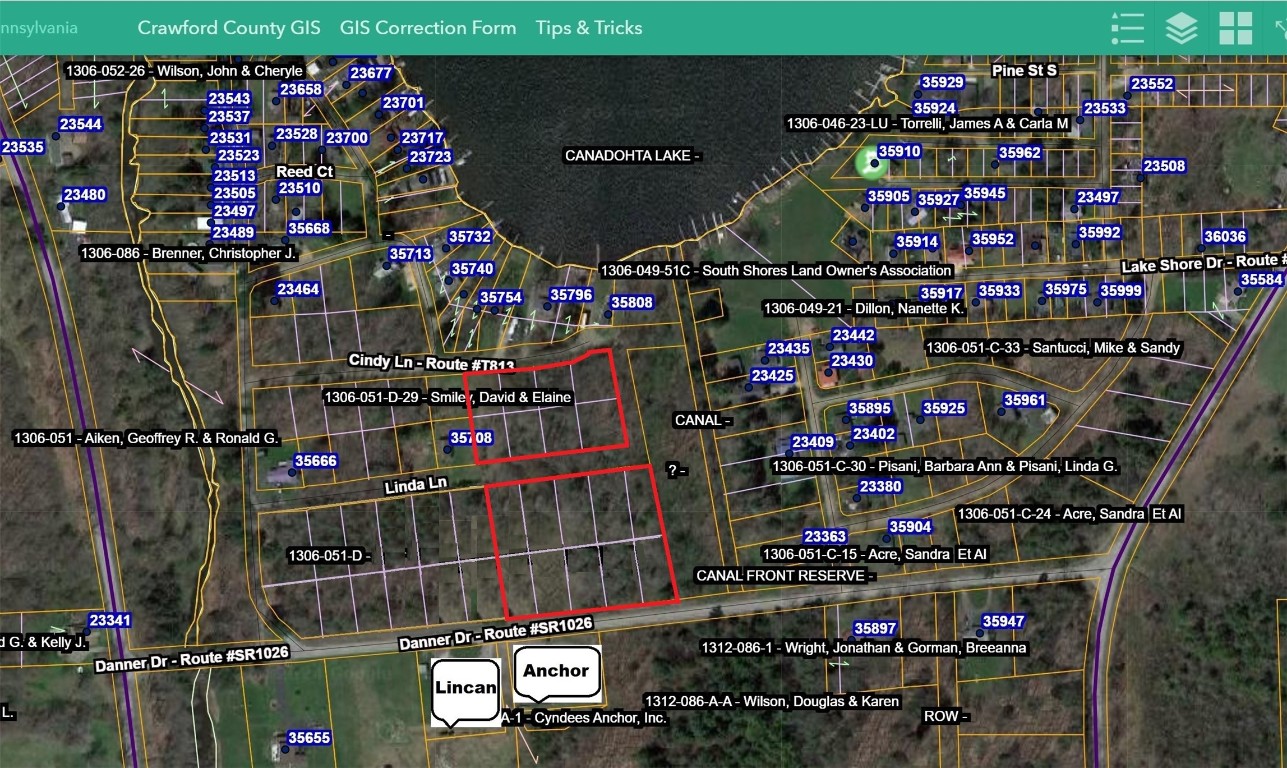Viewport: 1287px width, 768px height.
Task: Click the Crawford County GIS title
Action: pos(230,28)
